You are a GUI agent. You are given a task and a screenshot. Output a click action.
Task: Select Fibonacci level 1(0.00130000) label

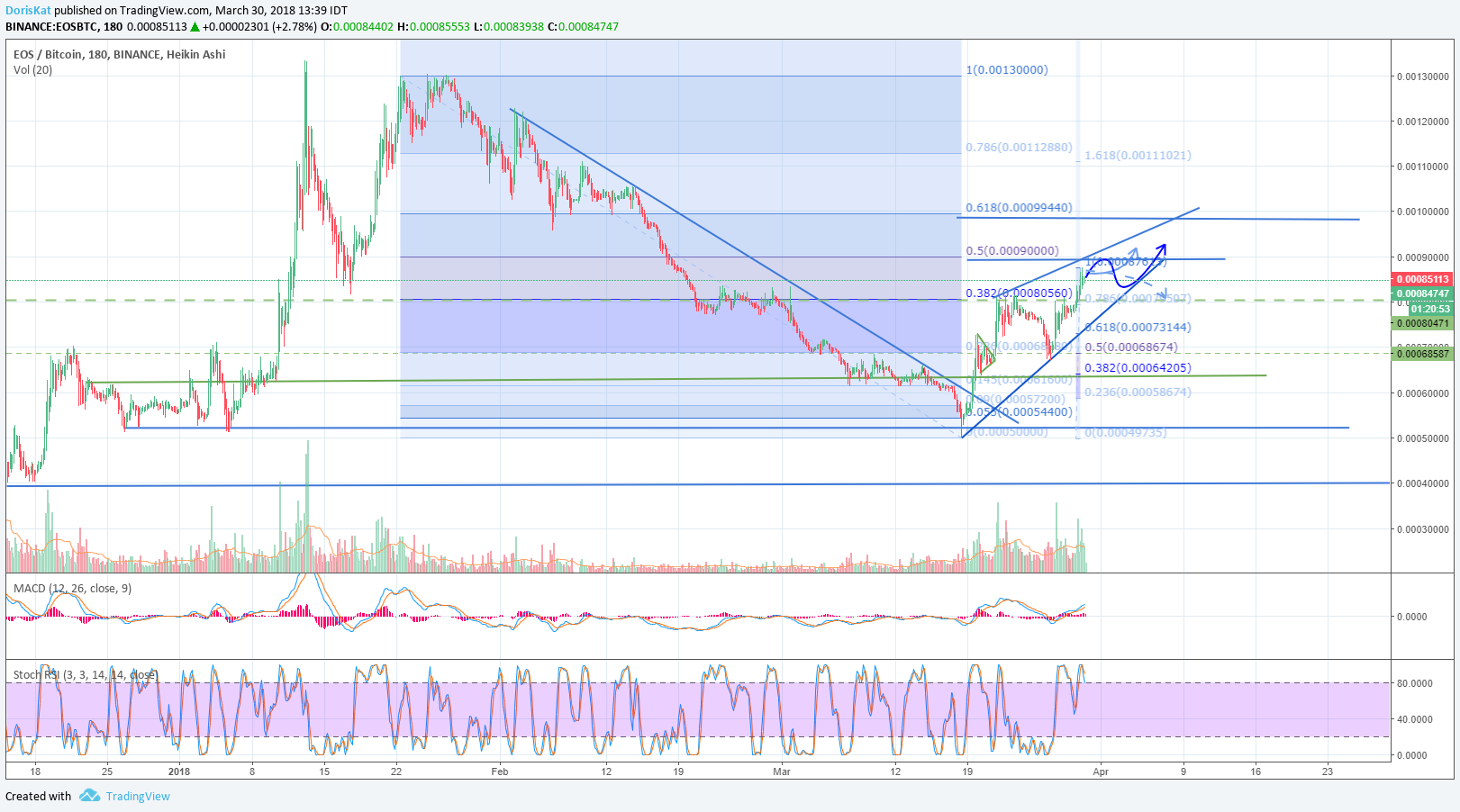click(1007, 69)
